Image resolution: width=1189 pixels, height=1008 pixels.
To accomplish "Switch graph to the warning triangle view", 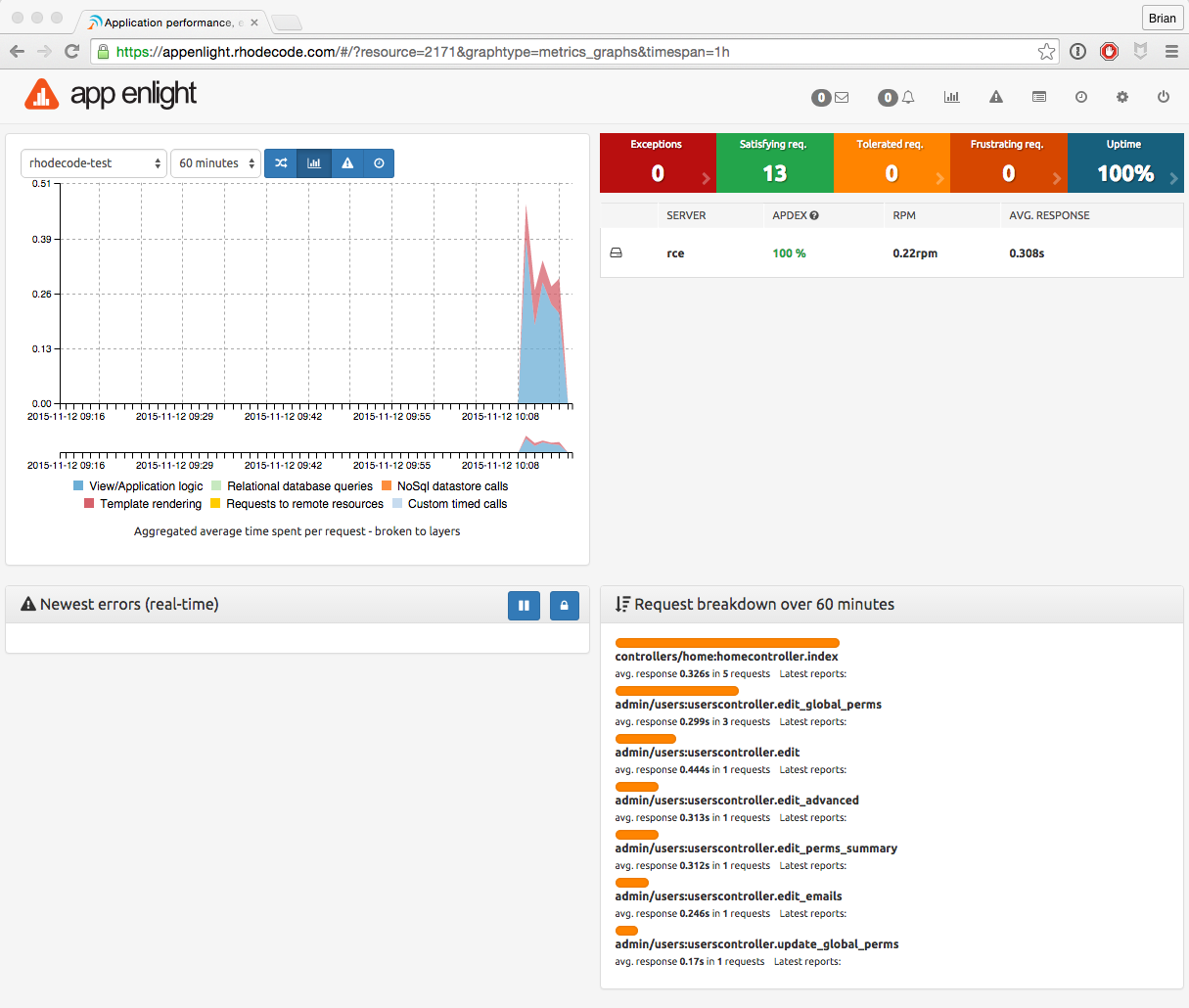I will coord(347,163).
